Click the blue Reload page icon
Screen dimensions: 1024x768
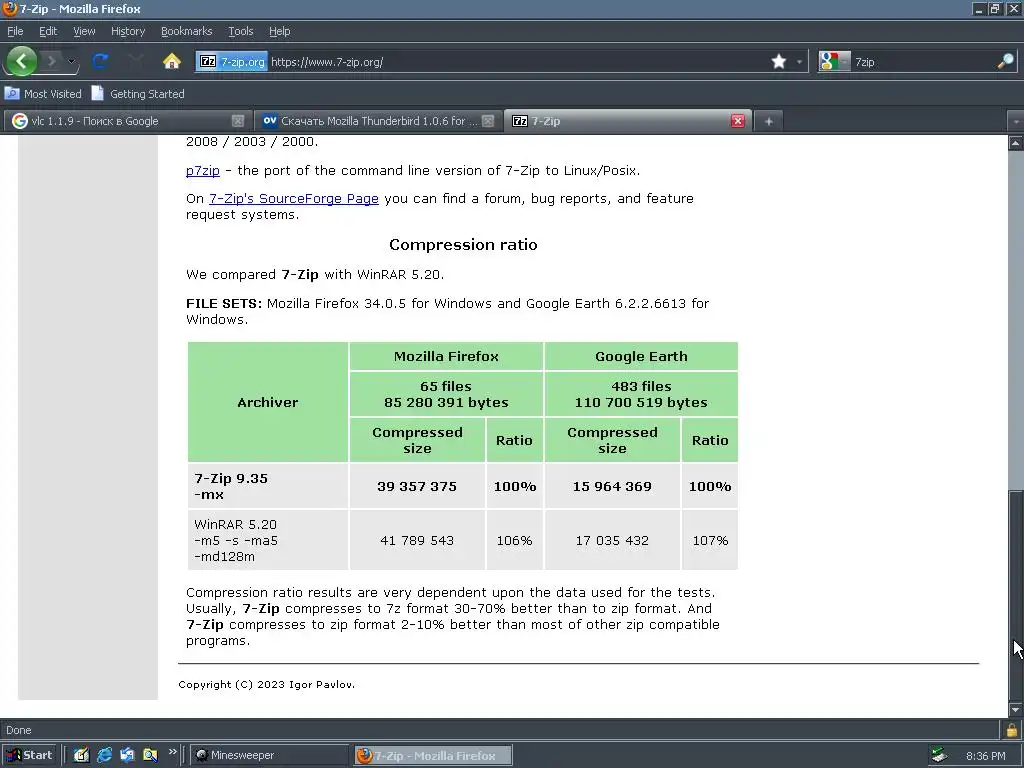tap(100, 61)
